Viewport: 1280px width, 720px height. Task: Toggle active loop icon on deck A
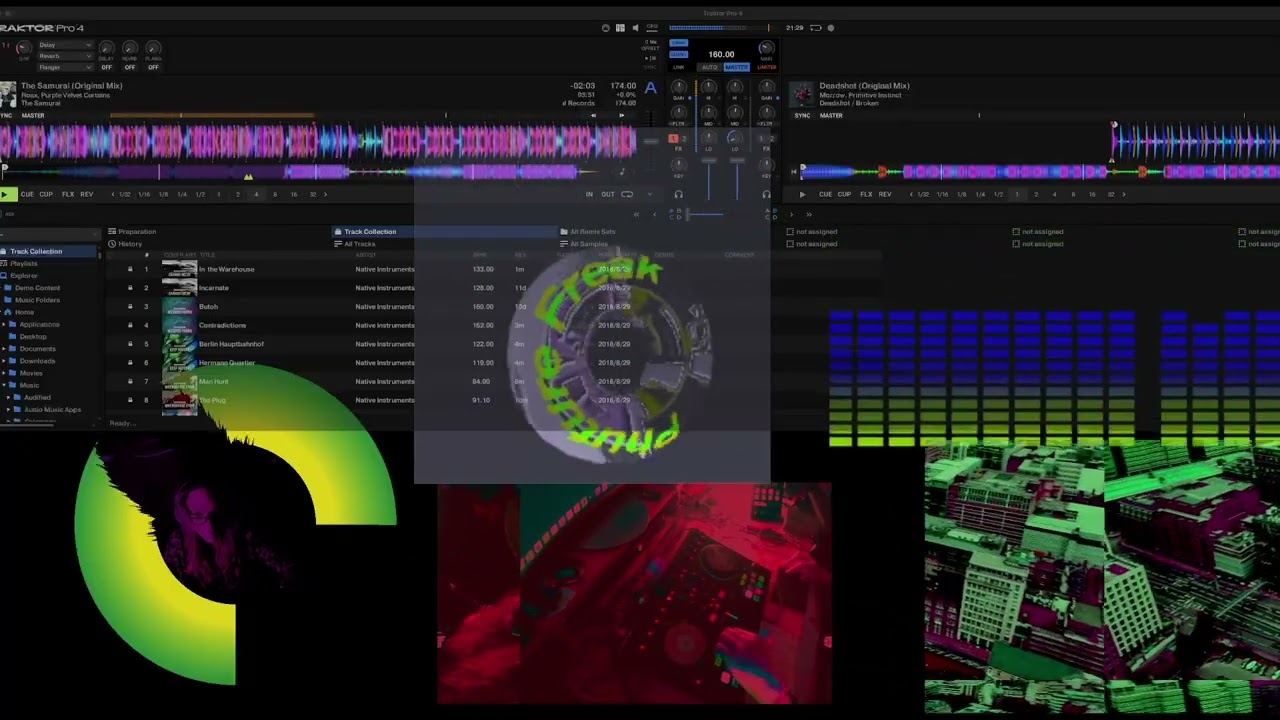(x=627, y=194)
